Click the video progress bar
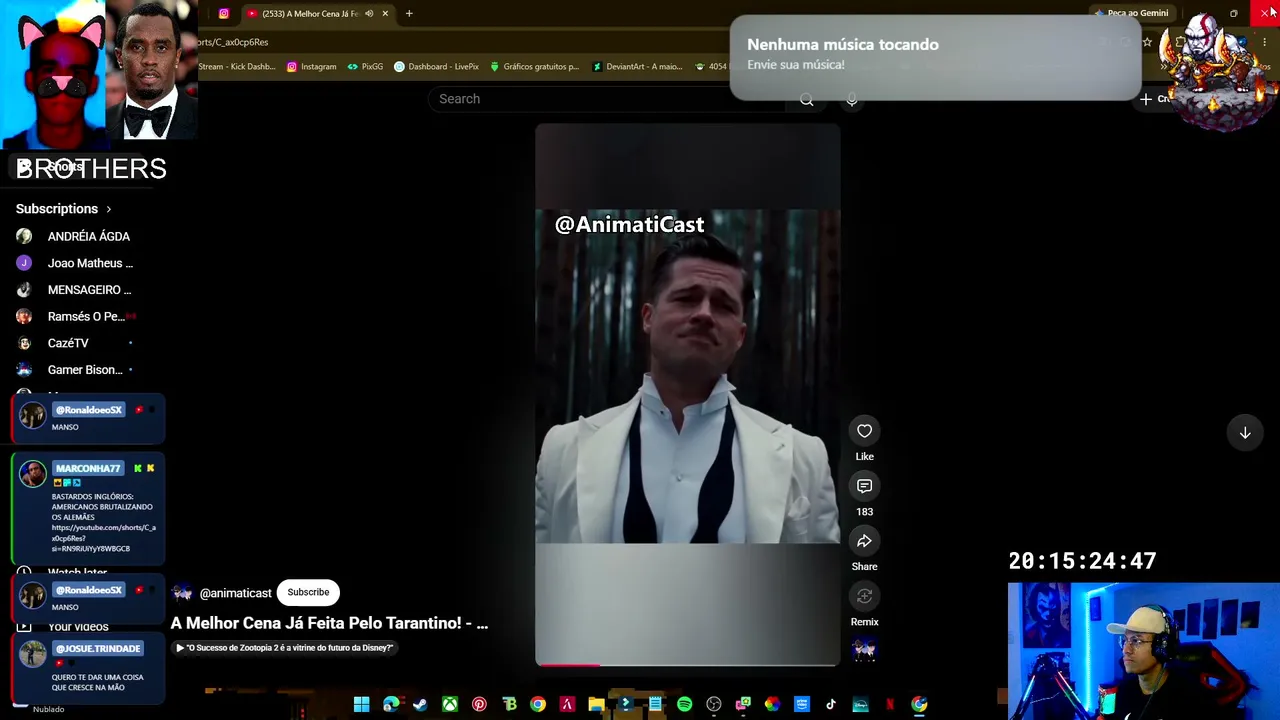This screenshot has height=720, width=1280. click(688, 664)
